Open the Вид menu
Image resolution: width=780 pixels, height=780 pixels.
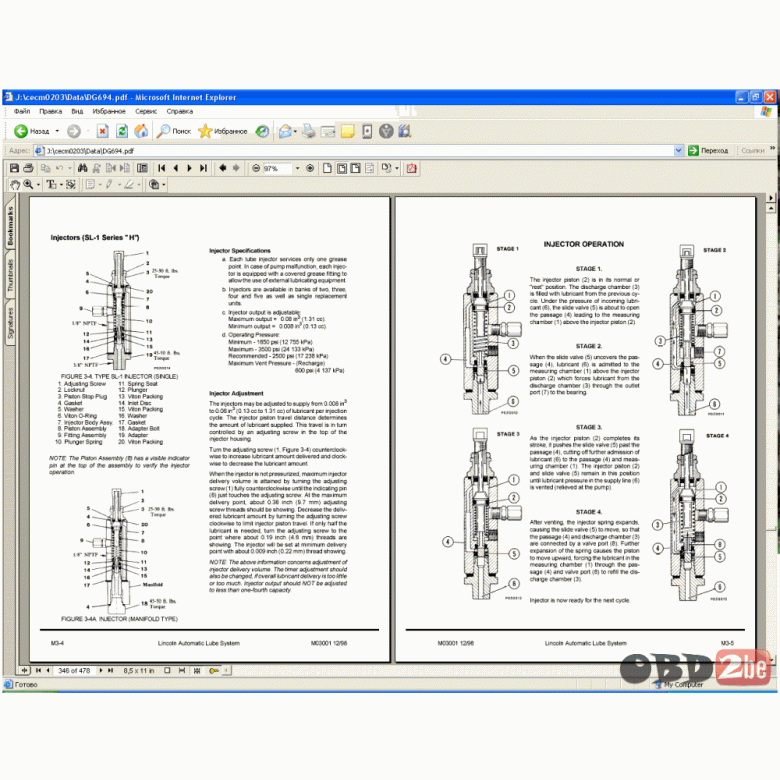pos(77,111)
